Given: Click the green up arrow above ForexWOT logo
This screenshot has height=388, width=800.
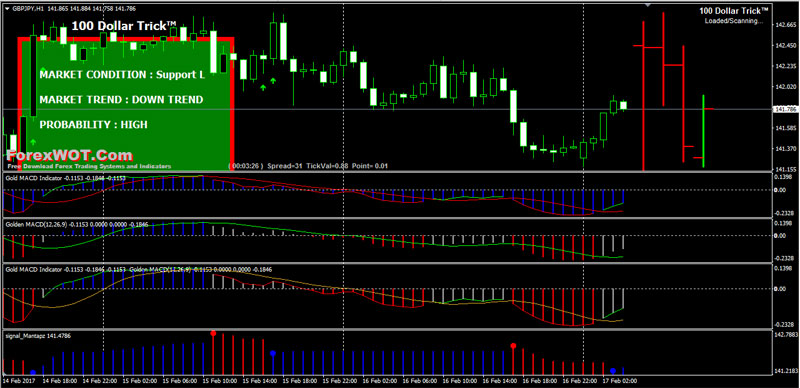Looking at the screenshot, I should 33,142.
